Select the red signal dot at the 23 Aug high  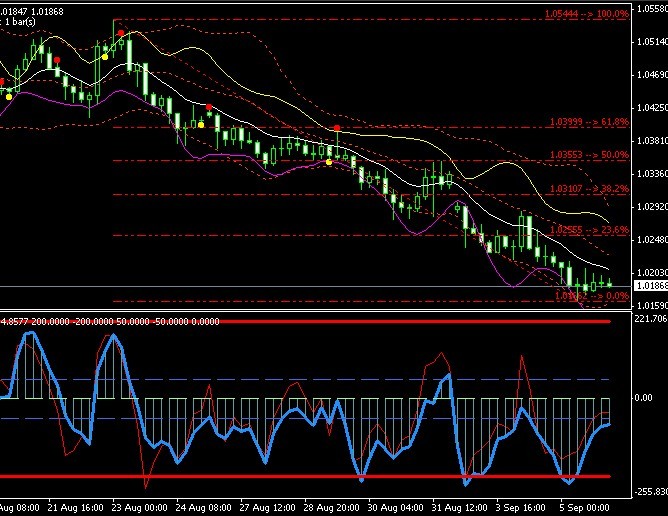[121, 33]
